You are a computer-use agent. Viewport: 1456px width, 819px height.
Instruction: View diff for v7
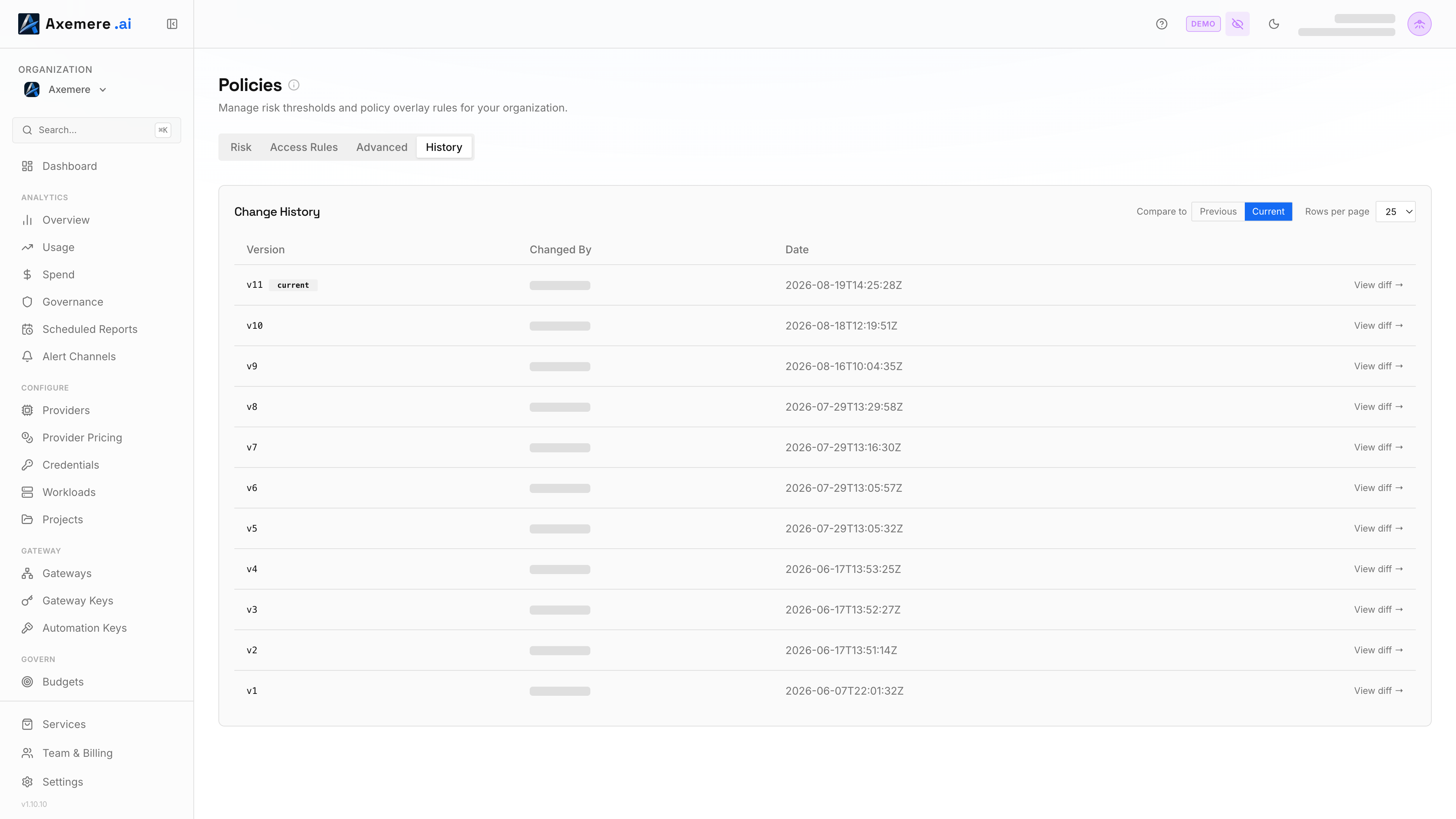1378,447
